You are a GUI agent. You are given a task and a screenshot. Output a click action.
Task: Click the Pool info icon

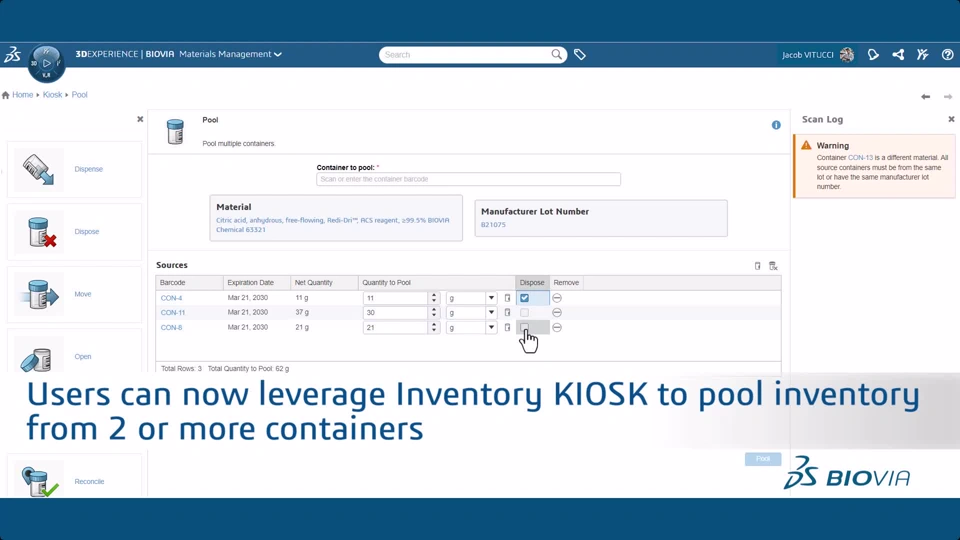[776, 125]
